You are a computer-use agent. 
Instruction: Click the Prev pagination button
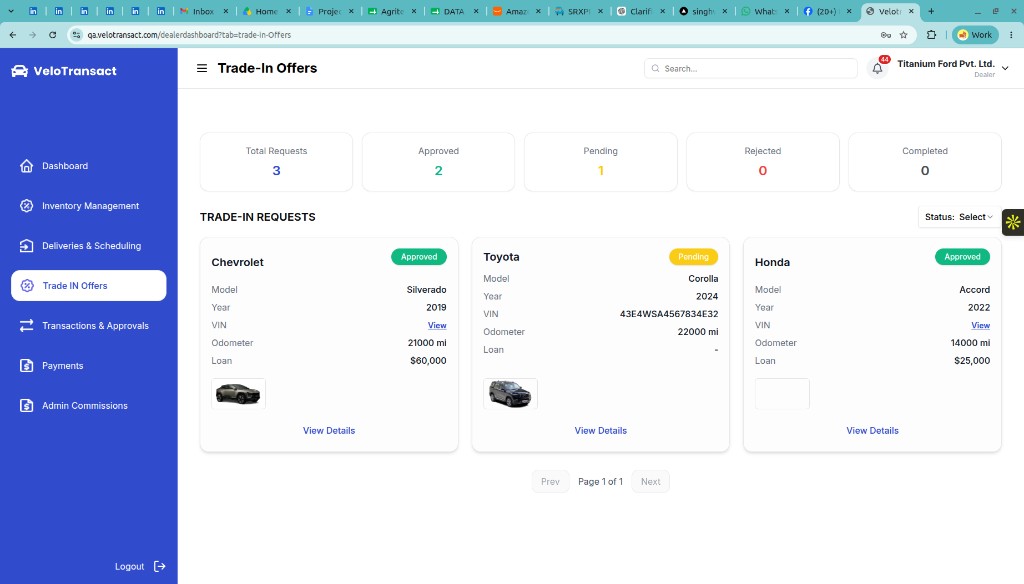(x=551, y=481)
